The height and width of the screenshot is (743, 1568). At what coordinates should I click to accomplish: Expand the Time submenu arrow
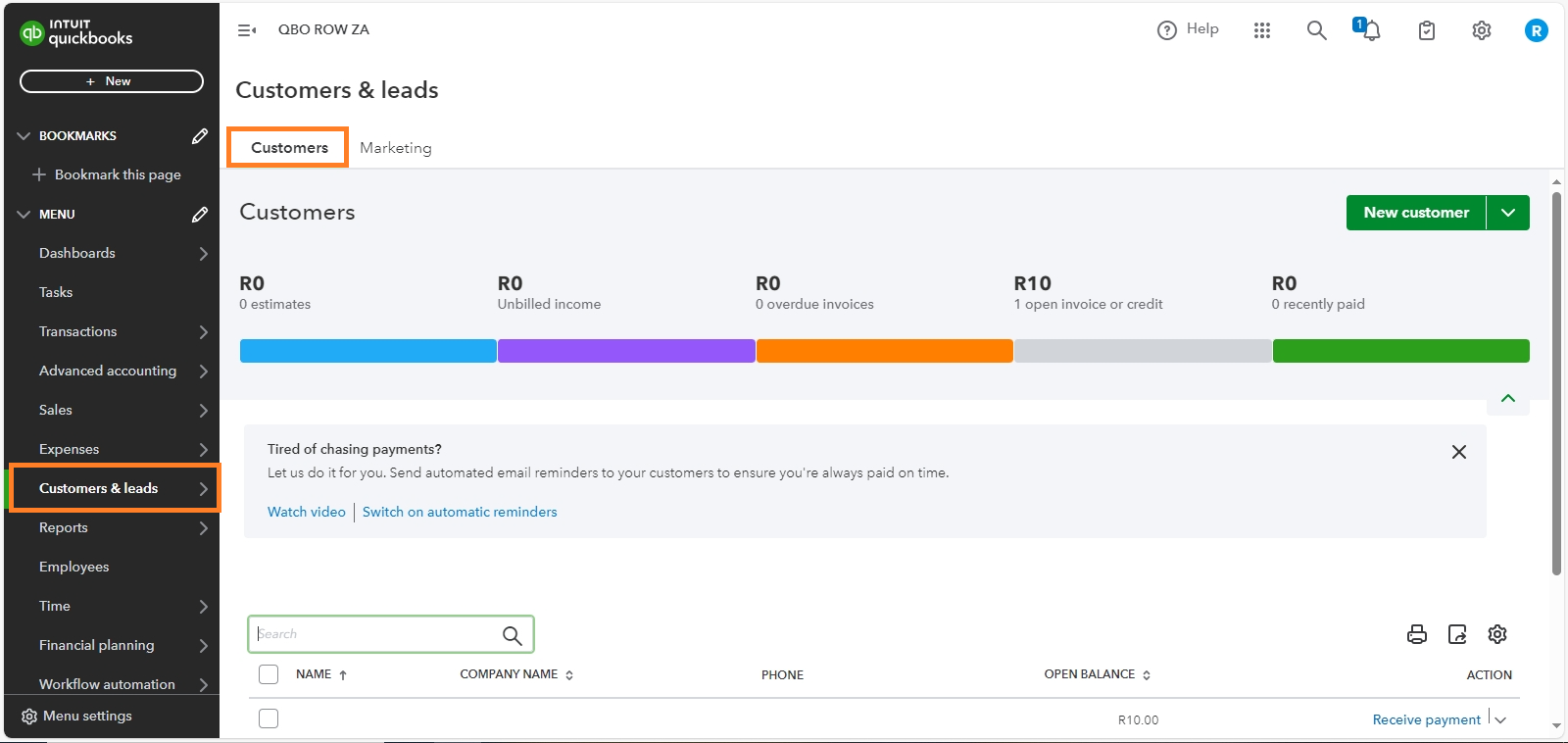click(x=203, y=607)
